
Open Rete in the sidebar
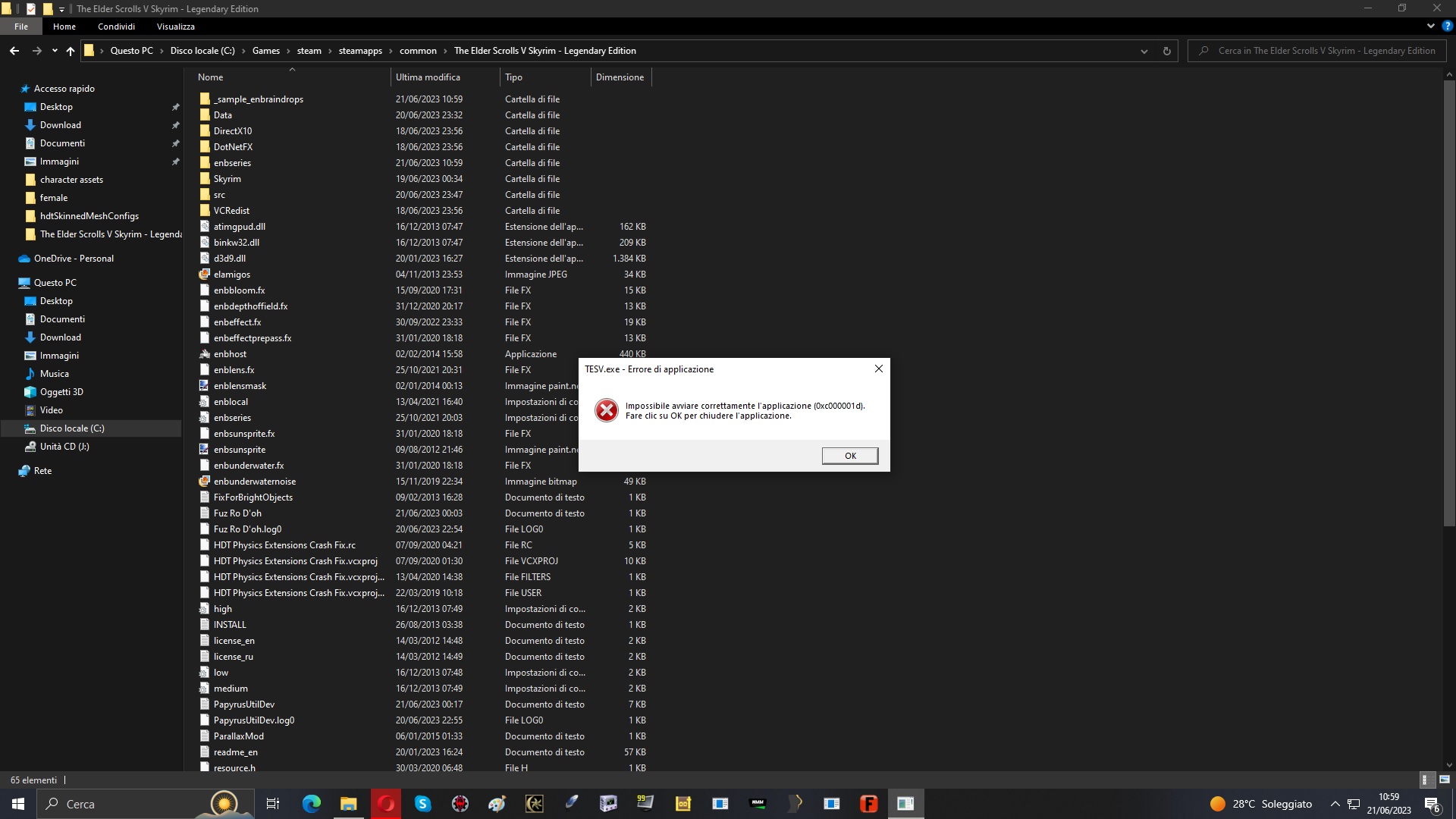[x=43, y=471]
